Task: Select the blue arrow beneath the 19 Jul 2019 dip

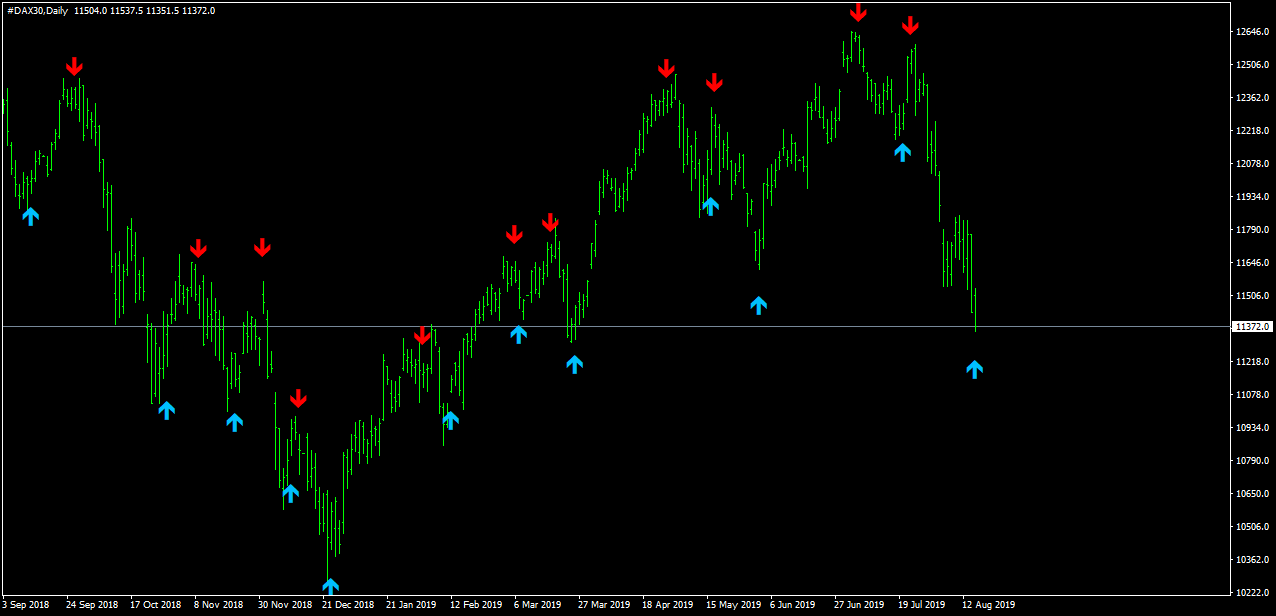Action: 902,152
